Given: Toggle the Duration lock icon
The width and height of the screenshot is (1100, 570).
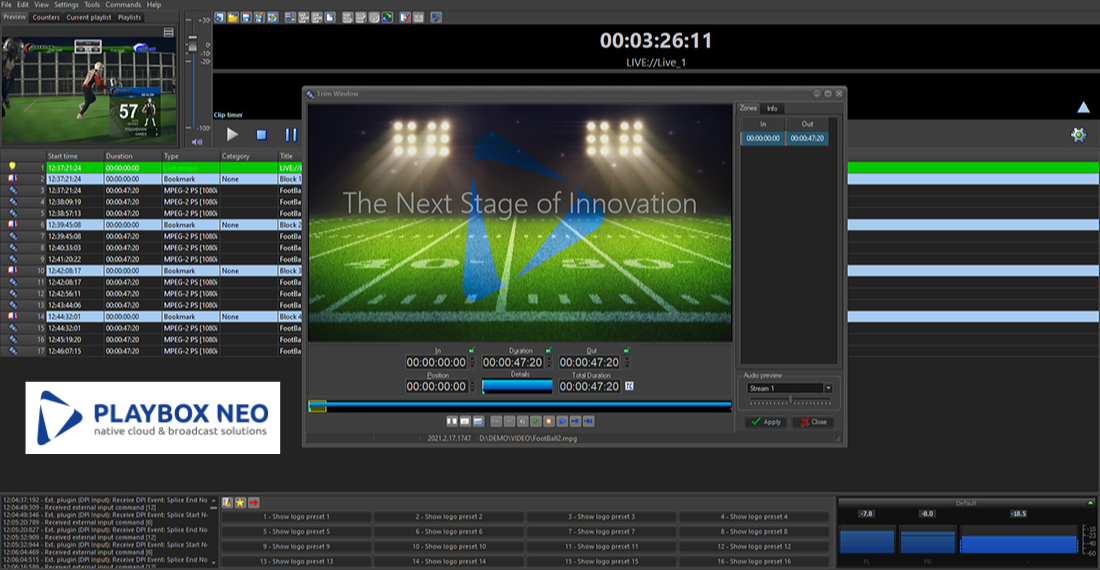Looking at the screenshot, I should [x=549, y=350].
